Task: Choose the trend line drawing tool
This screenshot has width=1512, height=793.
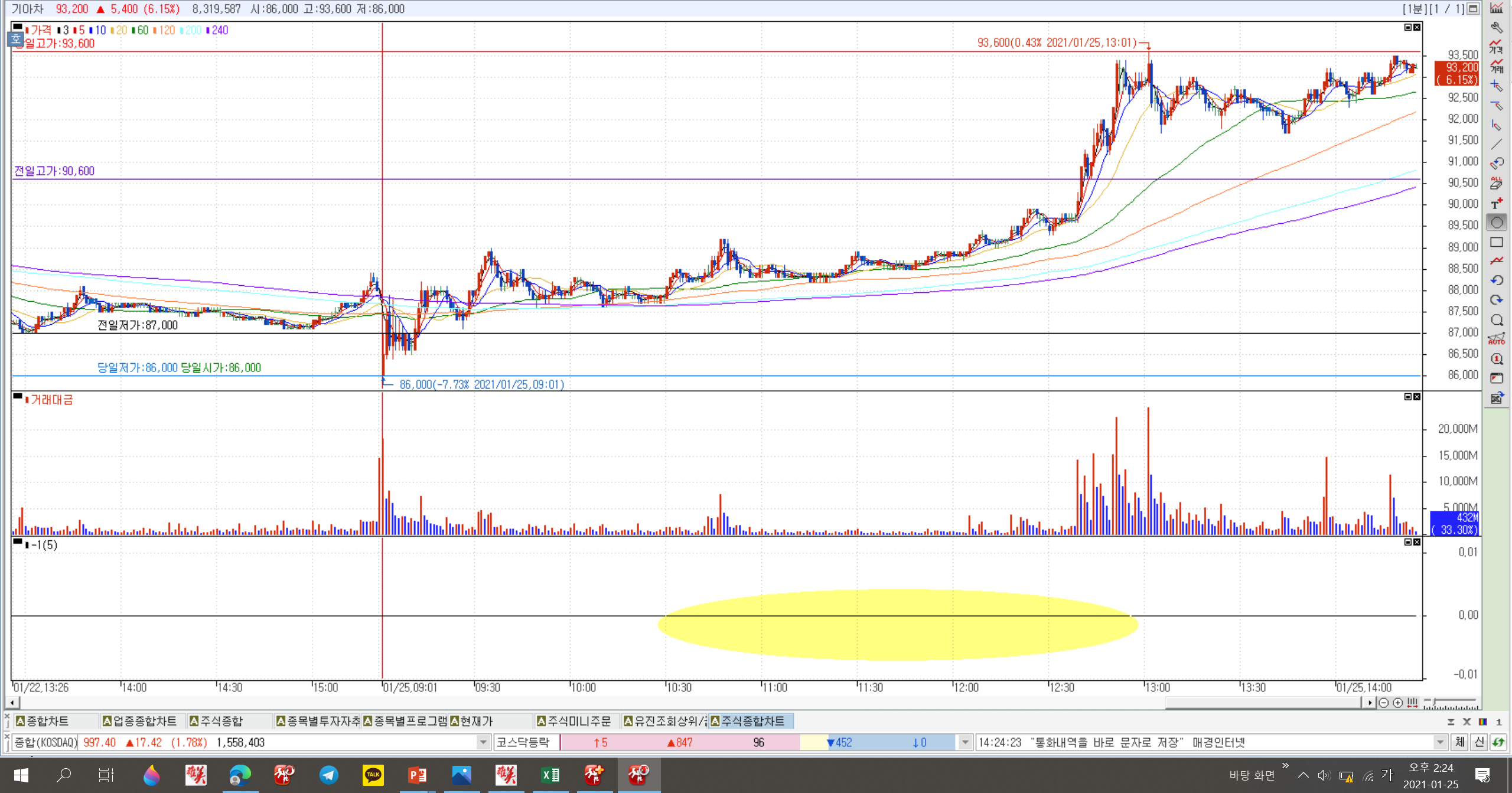Action: tap(1497, 145)
